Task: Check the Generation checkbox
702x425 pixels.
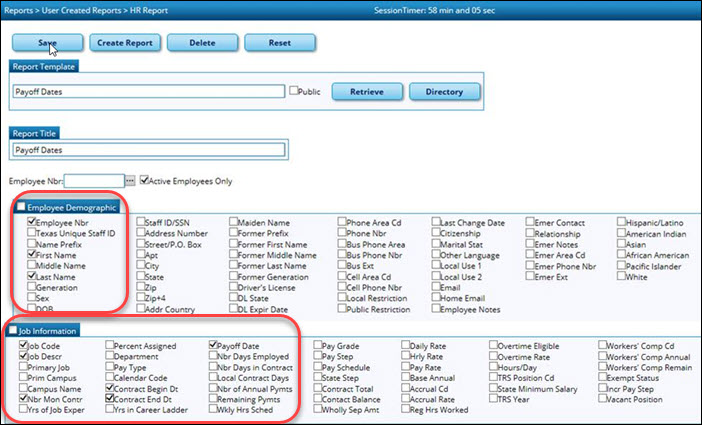Action: 31,286
